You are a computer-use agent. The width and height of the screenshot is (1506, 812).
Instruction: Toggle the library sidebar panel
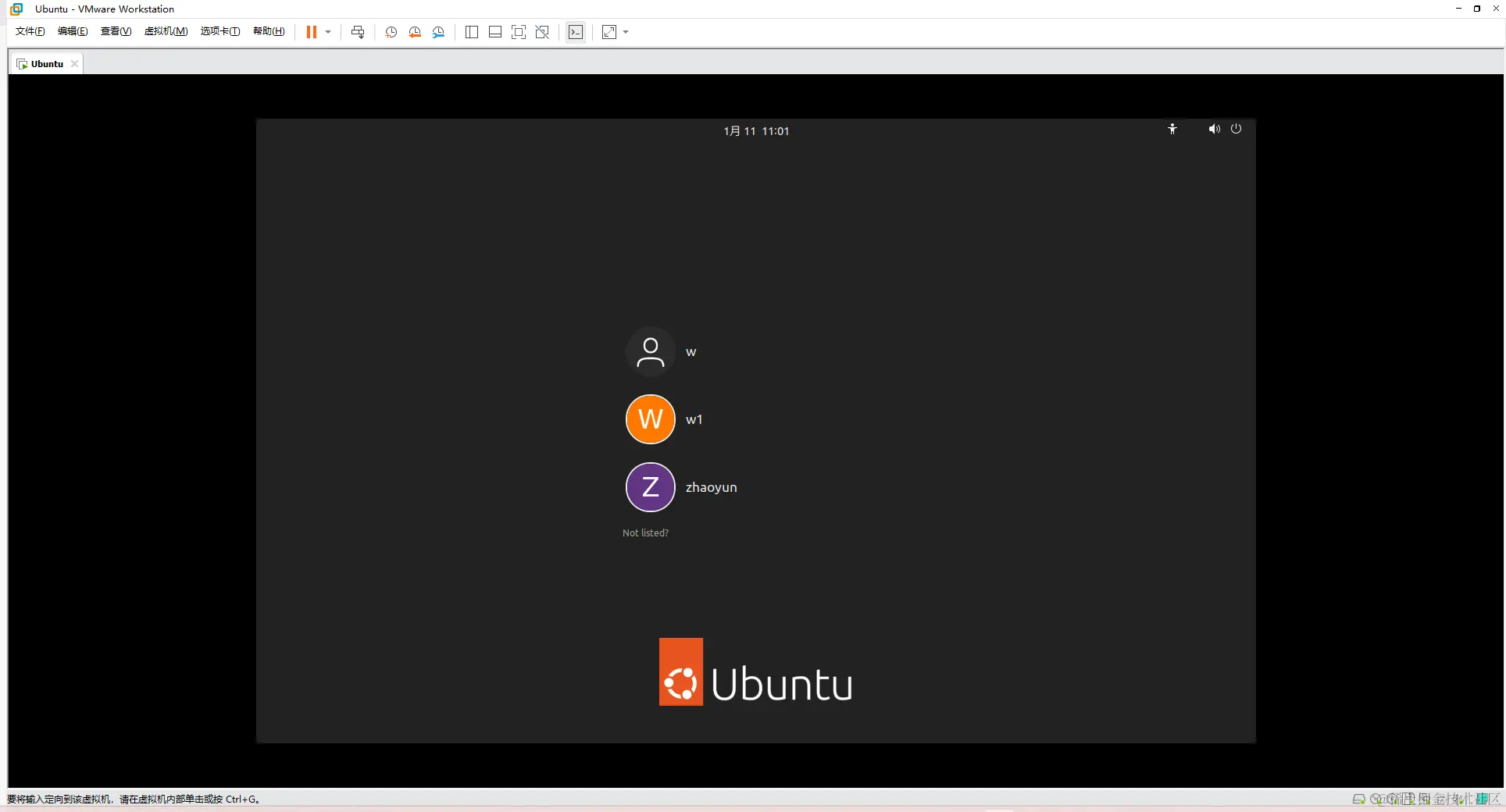pyautogui.click(x=472, y=32)
